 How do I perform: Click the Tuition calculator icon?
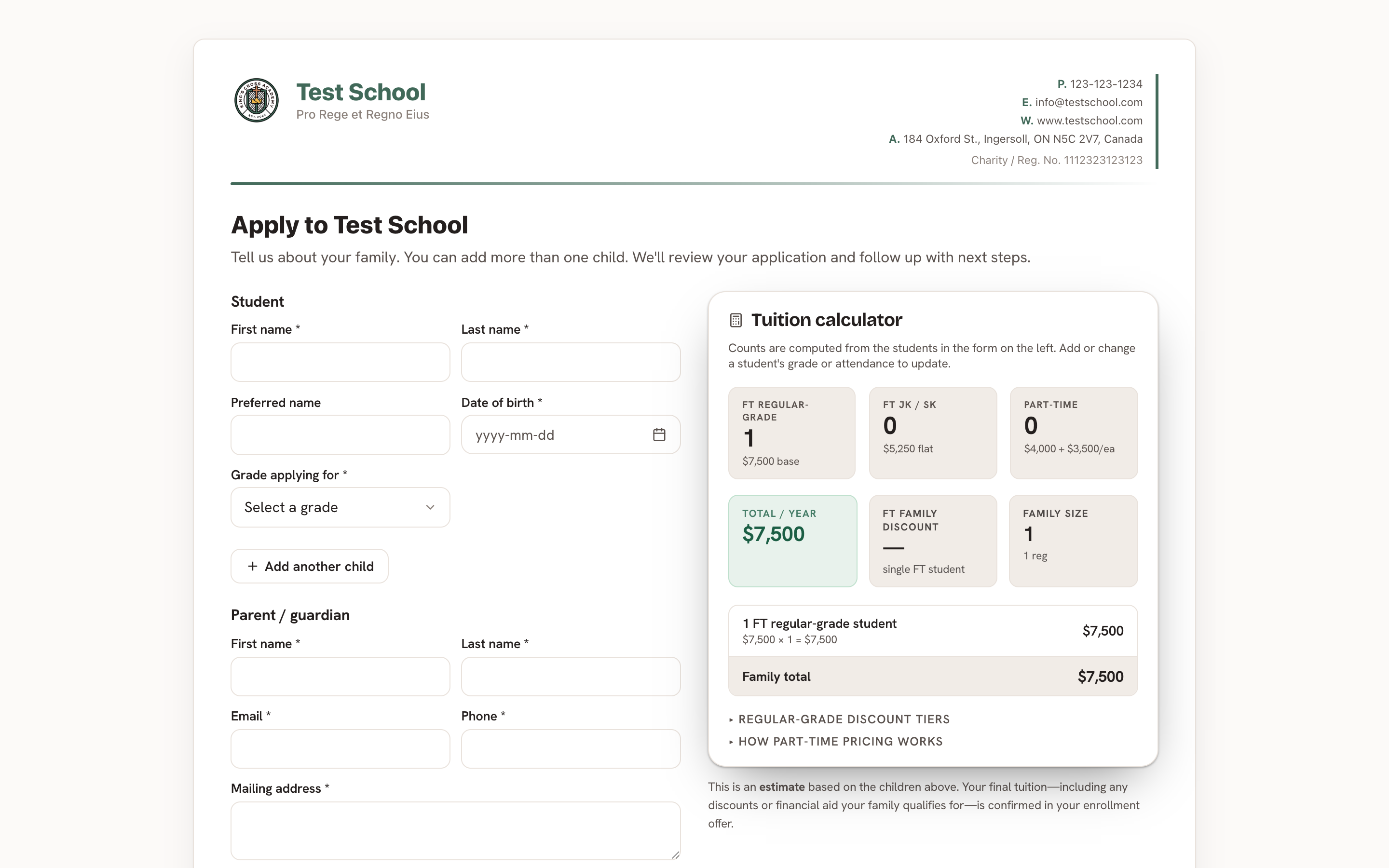click(735, 320)
